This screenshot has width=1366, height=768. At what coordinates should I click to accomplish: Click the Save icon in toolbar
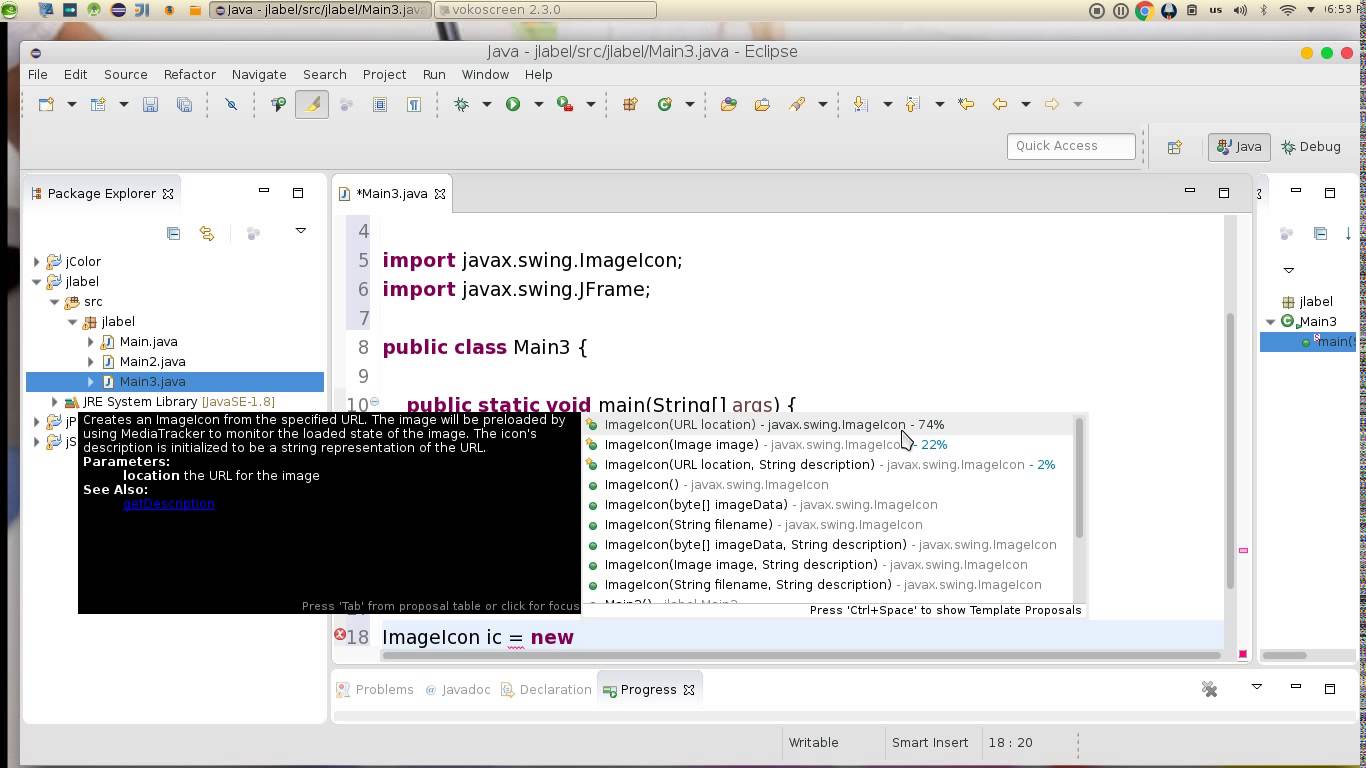150,104
